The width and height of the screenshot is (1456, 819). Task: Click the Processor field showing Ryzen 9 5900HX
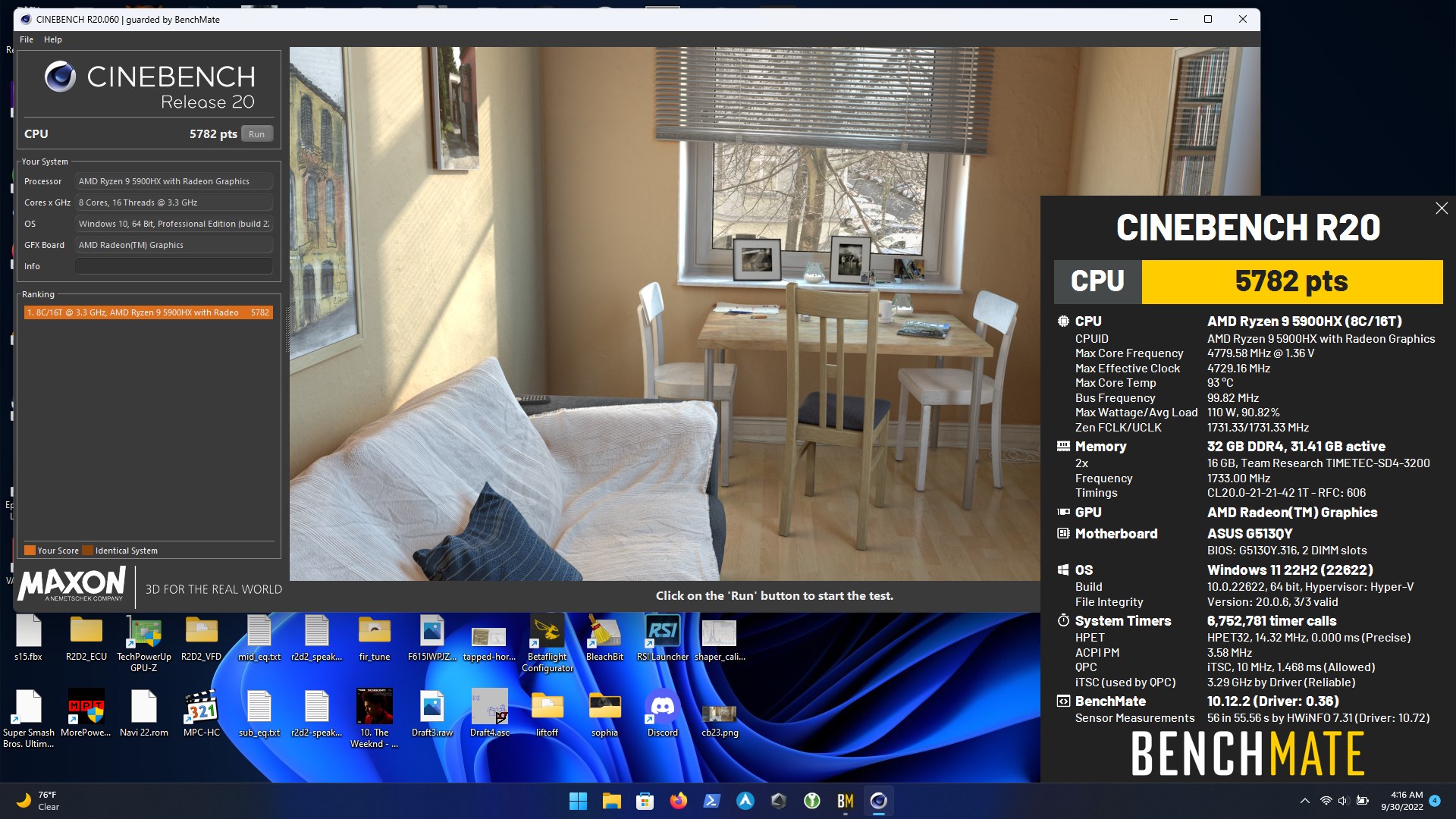pos(174,181)
